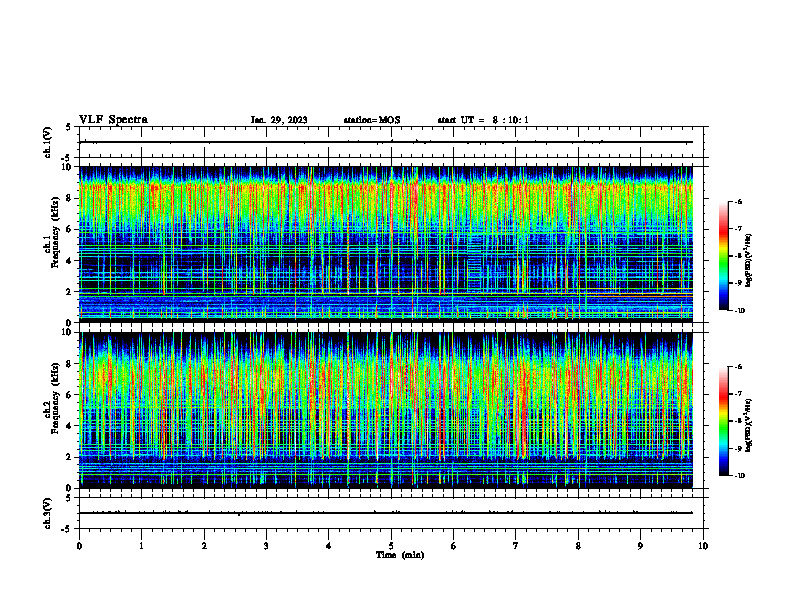The height and width of the screenshot is (612, 792).
Task: Click time axis tick label '10'
Action: 703,546
